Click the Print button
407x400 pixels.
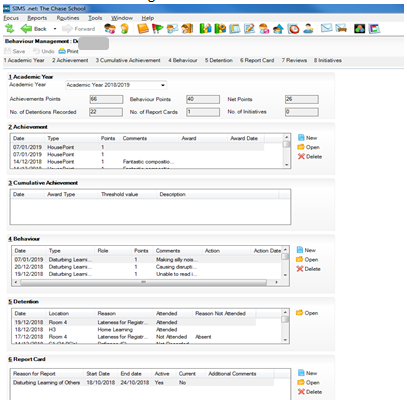click(68, 51)
